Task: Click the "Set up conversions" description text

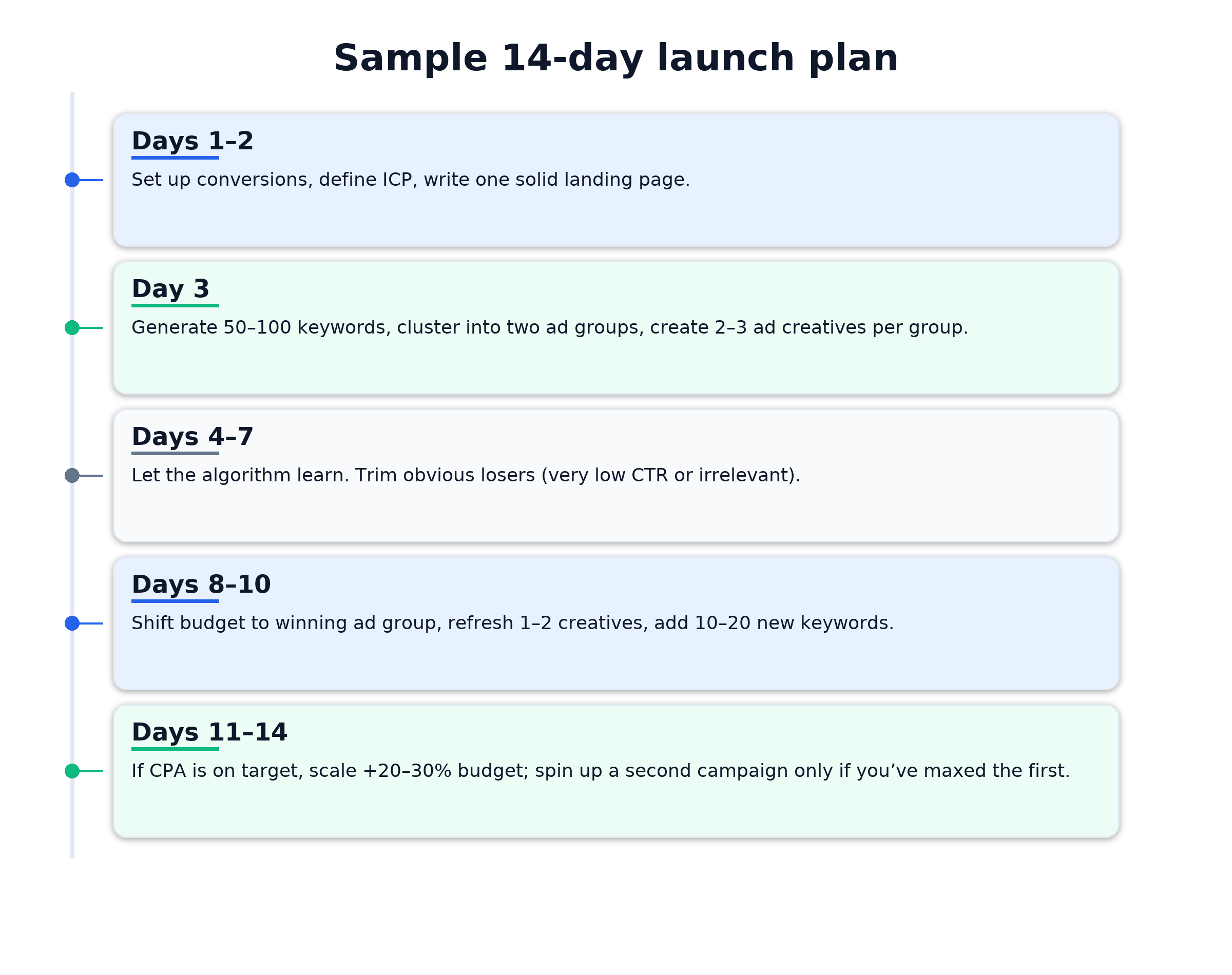Action: [x=411, y=180]
